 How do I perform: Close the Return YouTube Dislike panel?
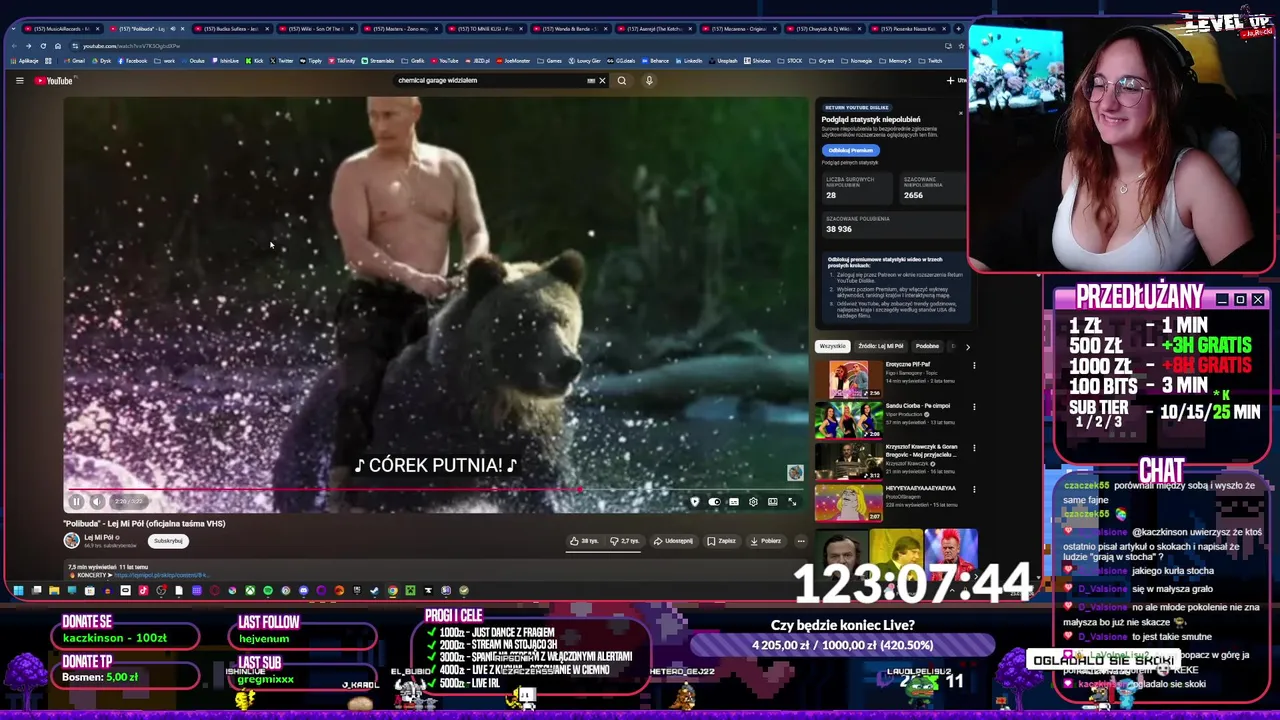(961, 112)
